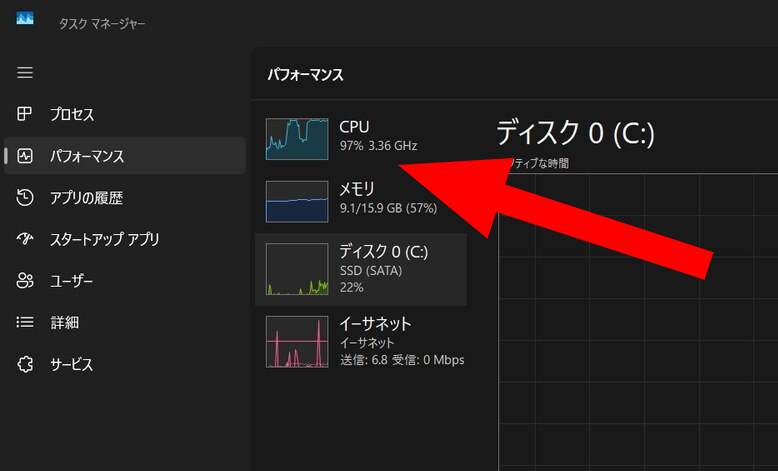778x471 pixels.
Task: Click the Task Manager app icon
Action: pos(25,19)
